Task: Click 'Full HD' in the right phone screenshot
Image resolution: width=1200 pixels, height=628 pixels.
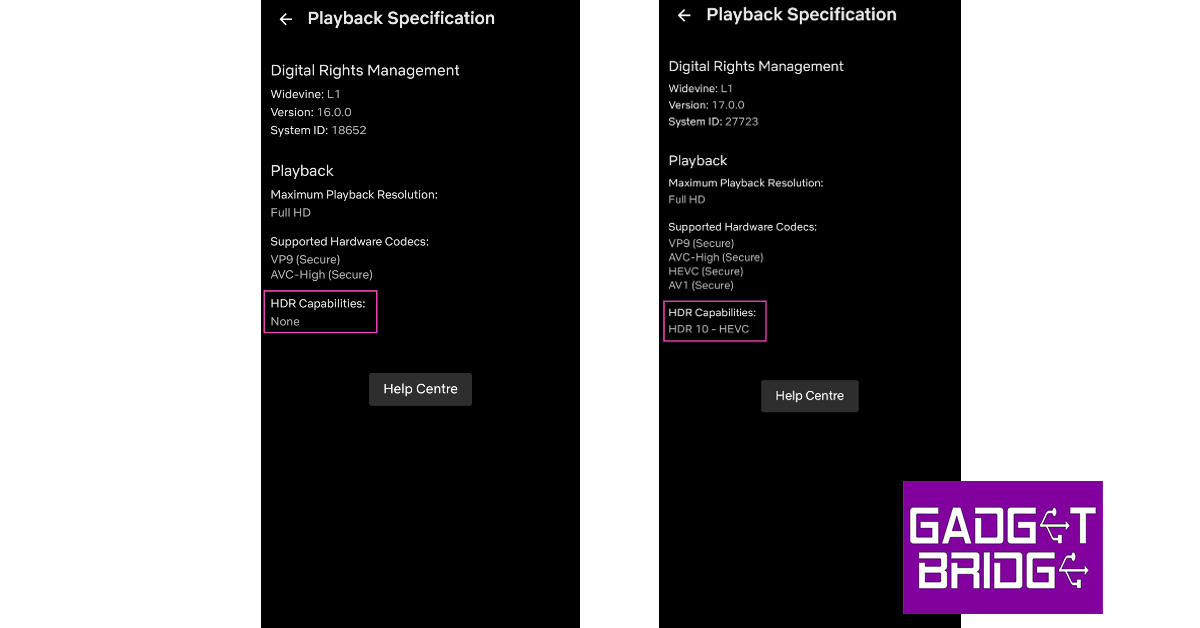Action: pyautogui.click(x=688, y=199)
